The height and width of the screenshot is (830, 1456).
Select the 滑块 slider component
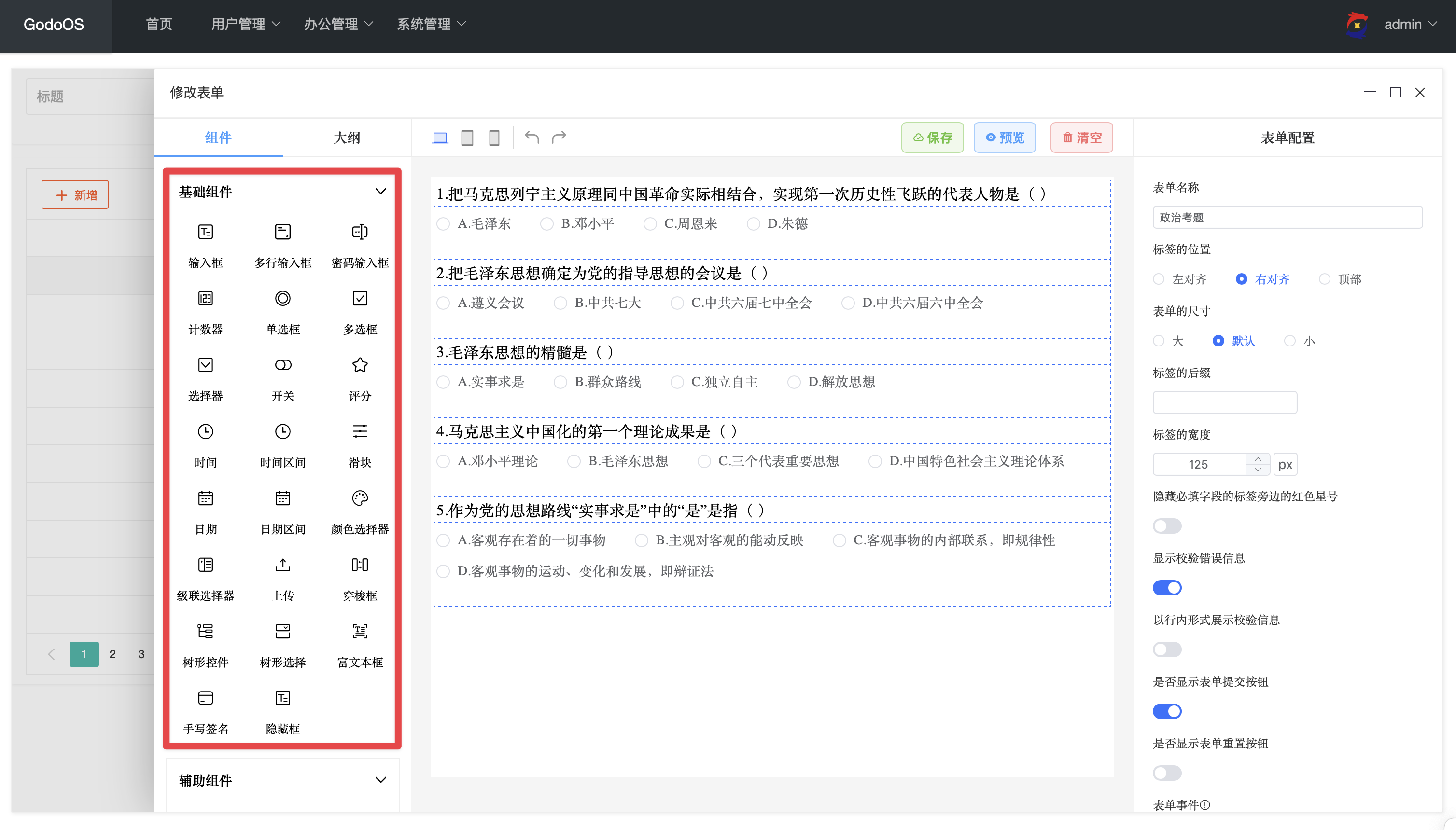tap(359, 432)
